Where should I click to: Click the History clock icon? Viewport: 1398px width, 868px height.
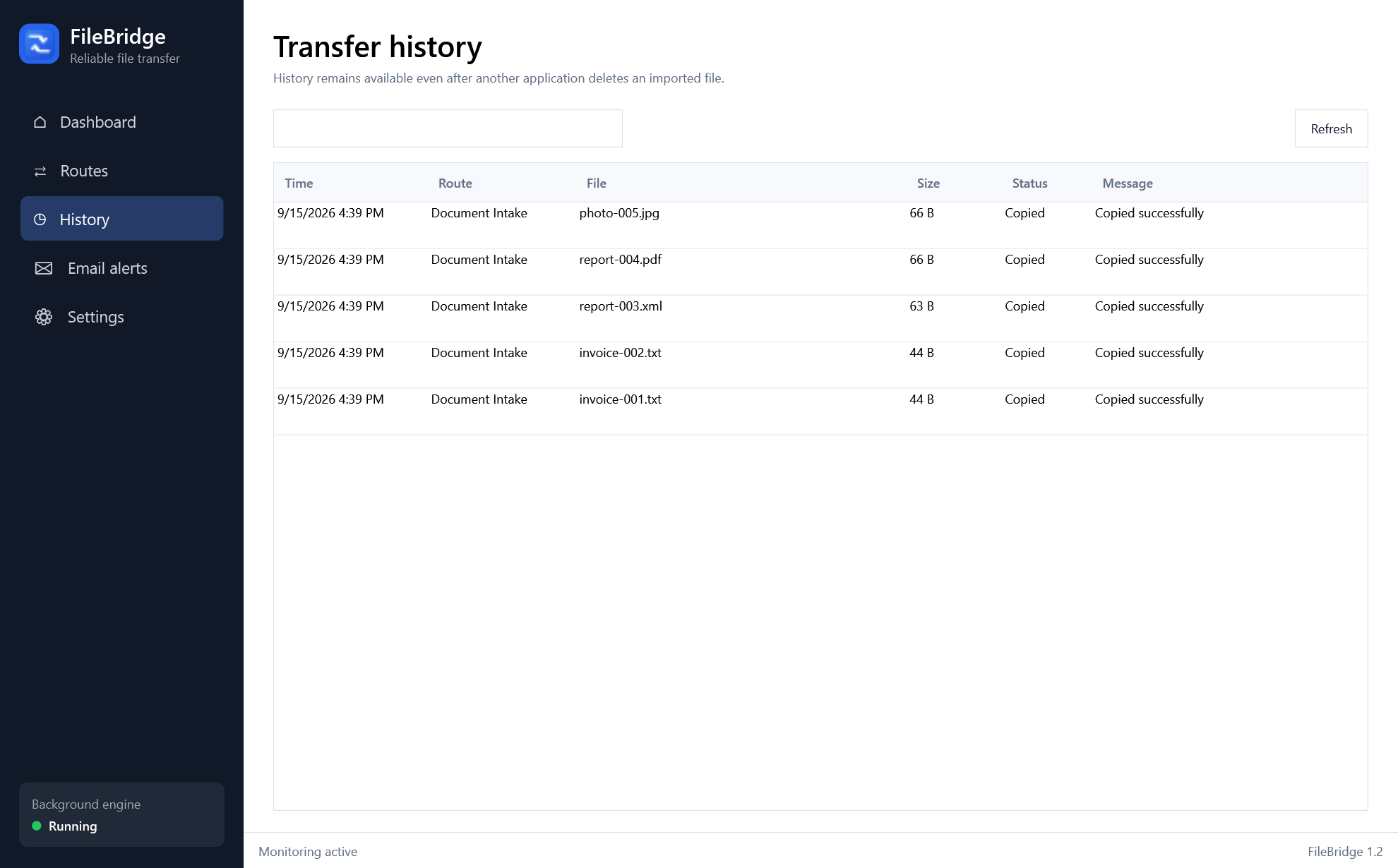(x=40, y=219)
